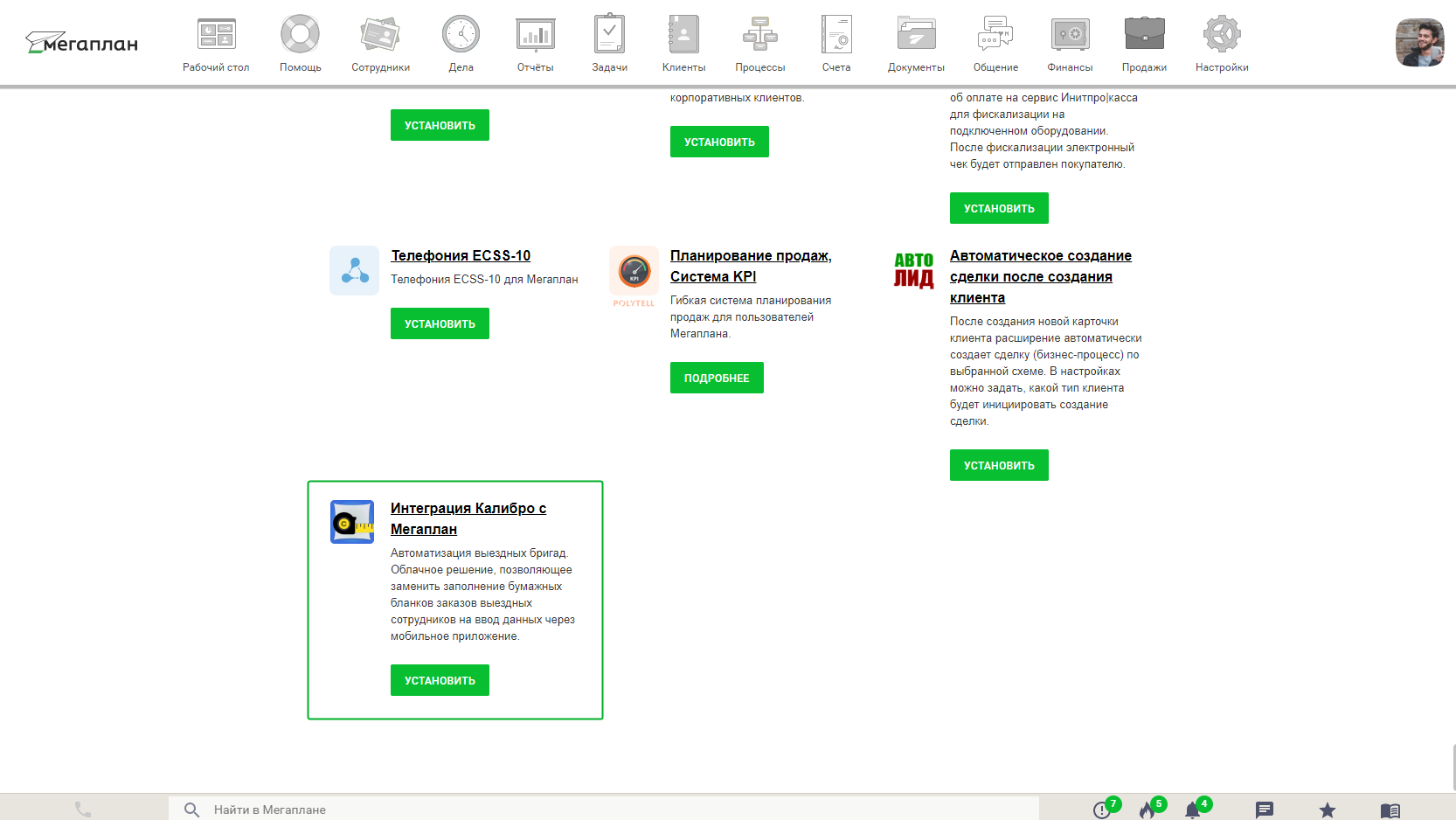
Task: Open the Отчёты chart icon
Action: (535, 35)
